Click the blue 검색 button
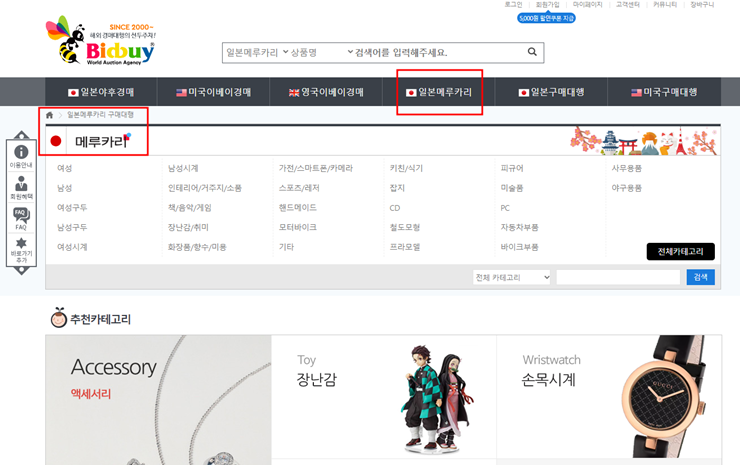 click(x=700, y=277)
